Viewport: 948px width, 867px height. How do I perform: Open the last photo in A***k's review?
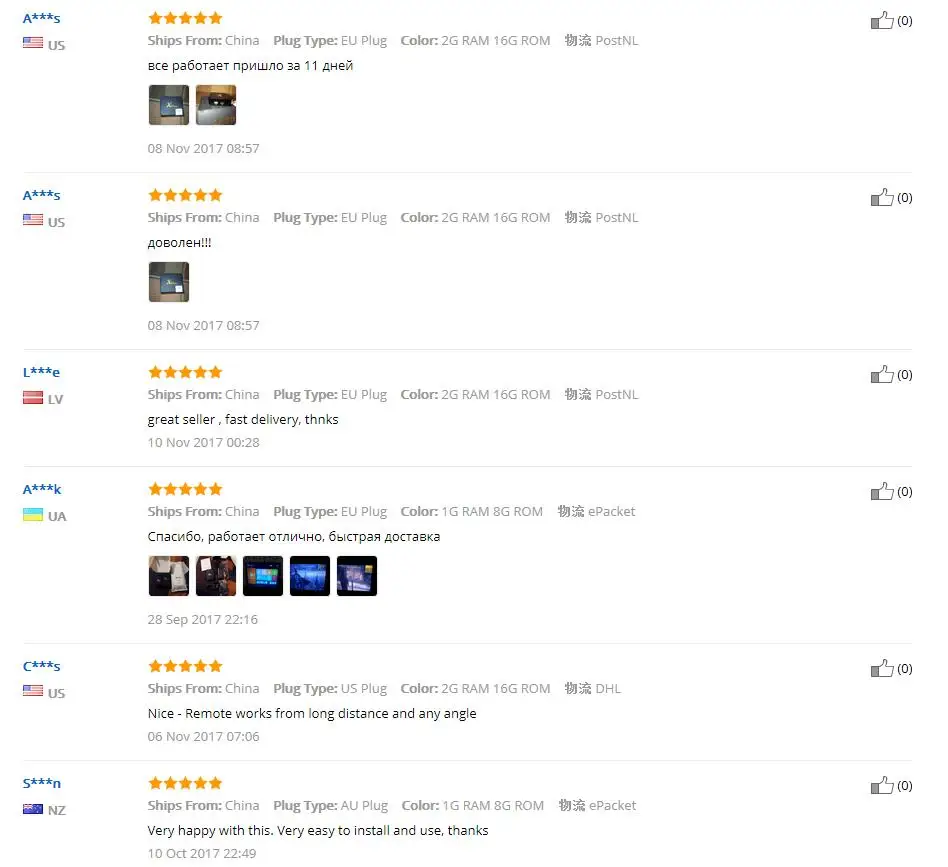click(357, 576)
